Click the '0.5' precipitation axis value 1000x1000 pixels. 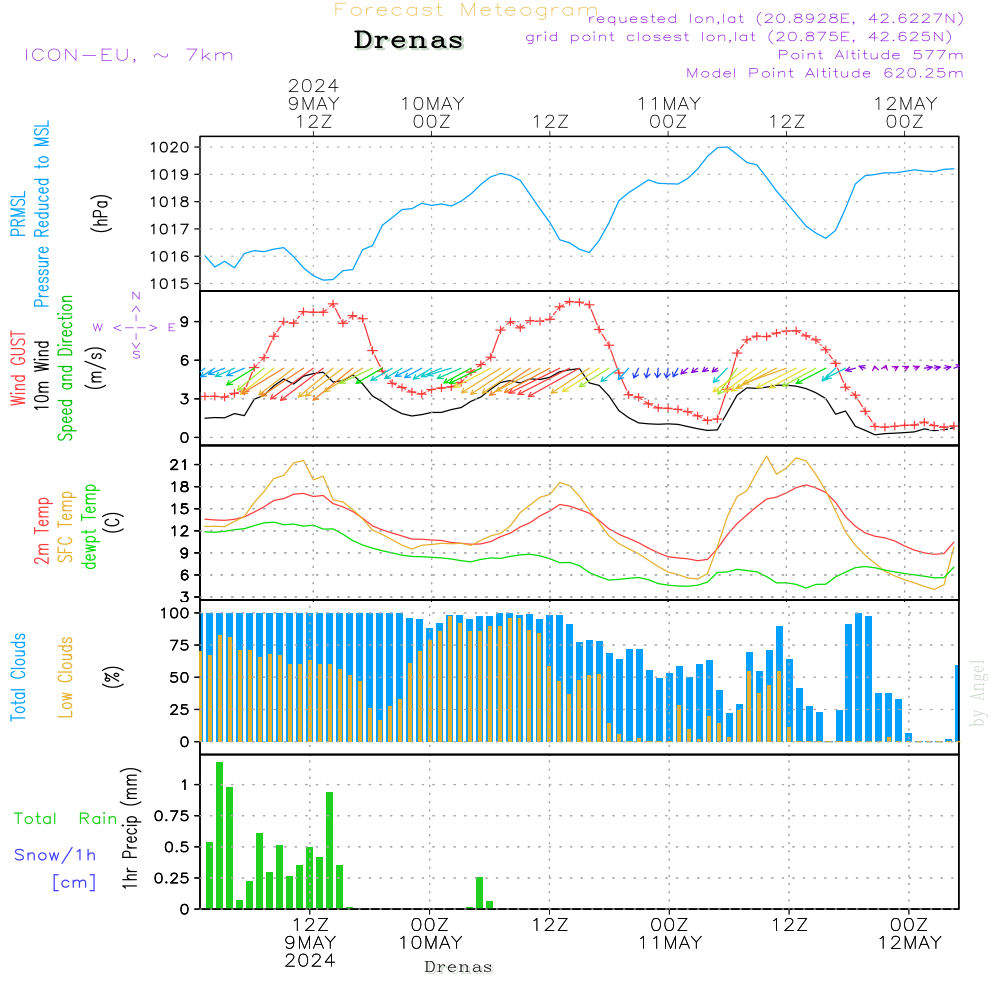click(x=177, y=847)
